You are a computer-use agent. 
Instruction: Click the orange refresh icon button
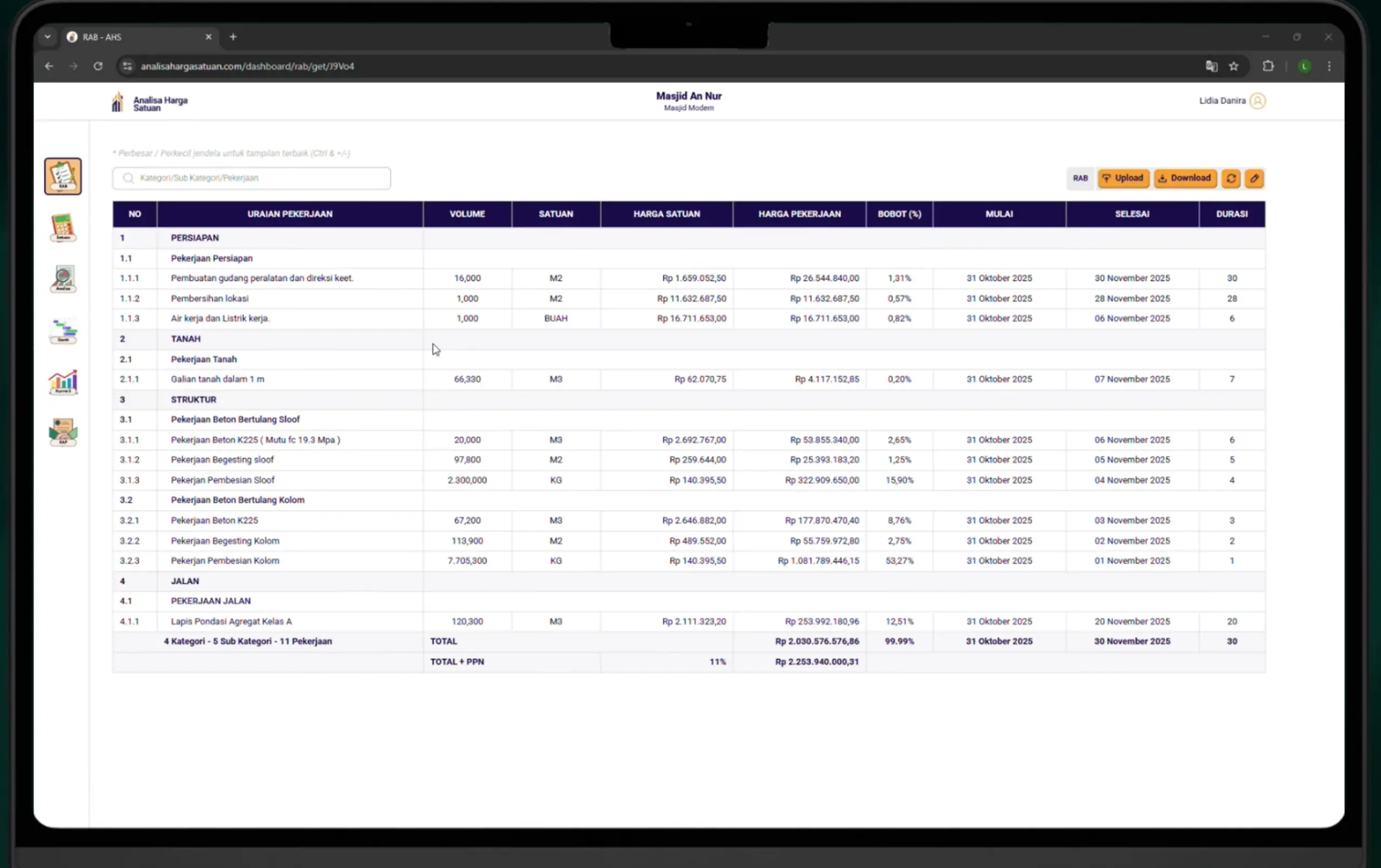1231,178
